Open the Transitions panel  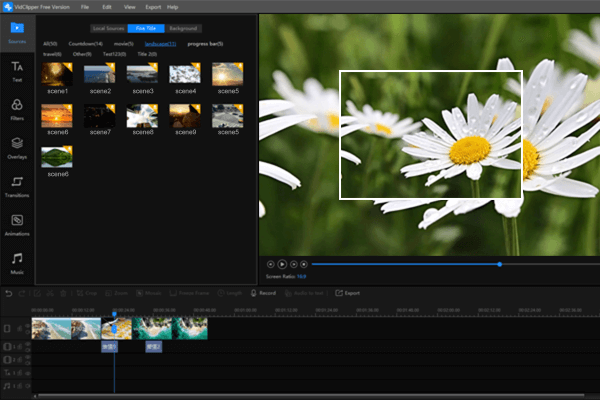pos(17,185)
